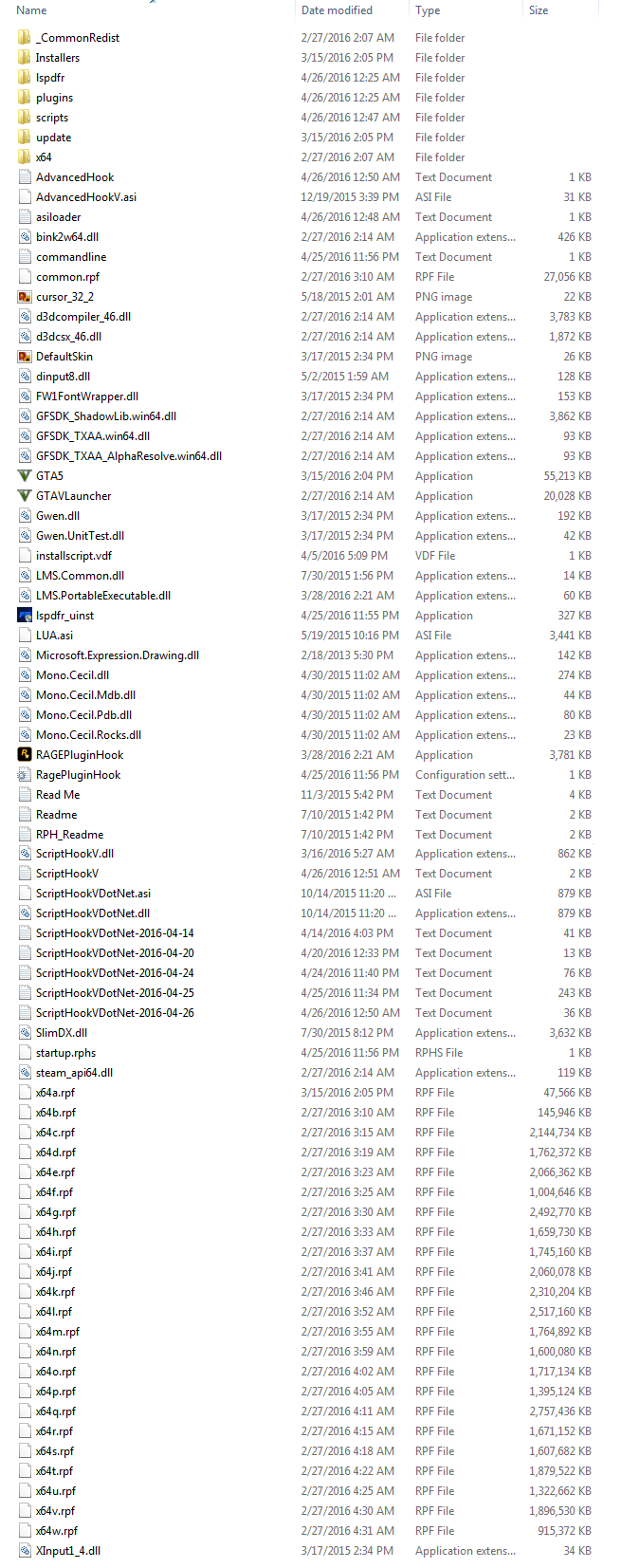Click the Gwen.dll file icon
This screenshot has height=1568, width=639.
(25, 516)
